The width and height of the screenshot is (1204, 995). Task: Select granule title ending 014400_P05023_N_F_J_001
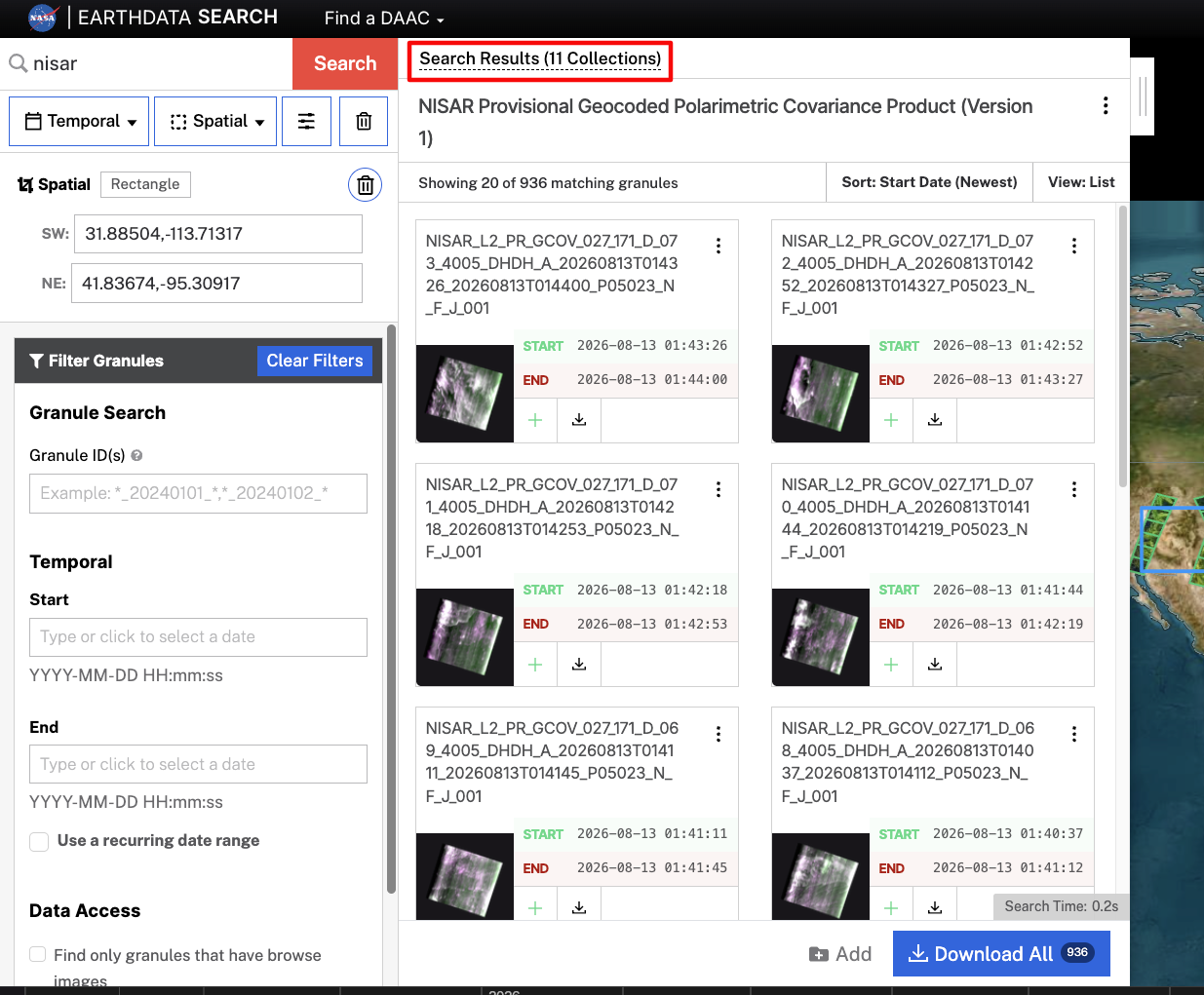point(553,274)
